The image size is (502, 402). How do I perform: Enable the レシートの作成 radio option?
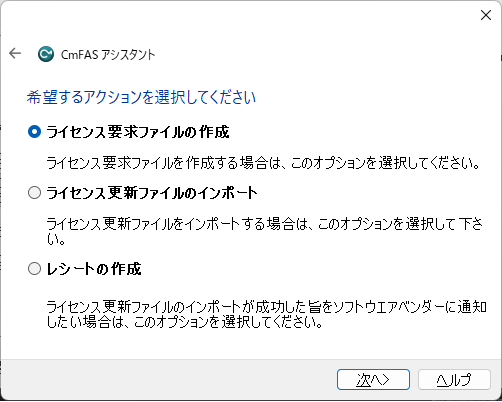pos(34,269)
